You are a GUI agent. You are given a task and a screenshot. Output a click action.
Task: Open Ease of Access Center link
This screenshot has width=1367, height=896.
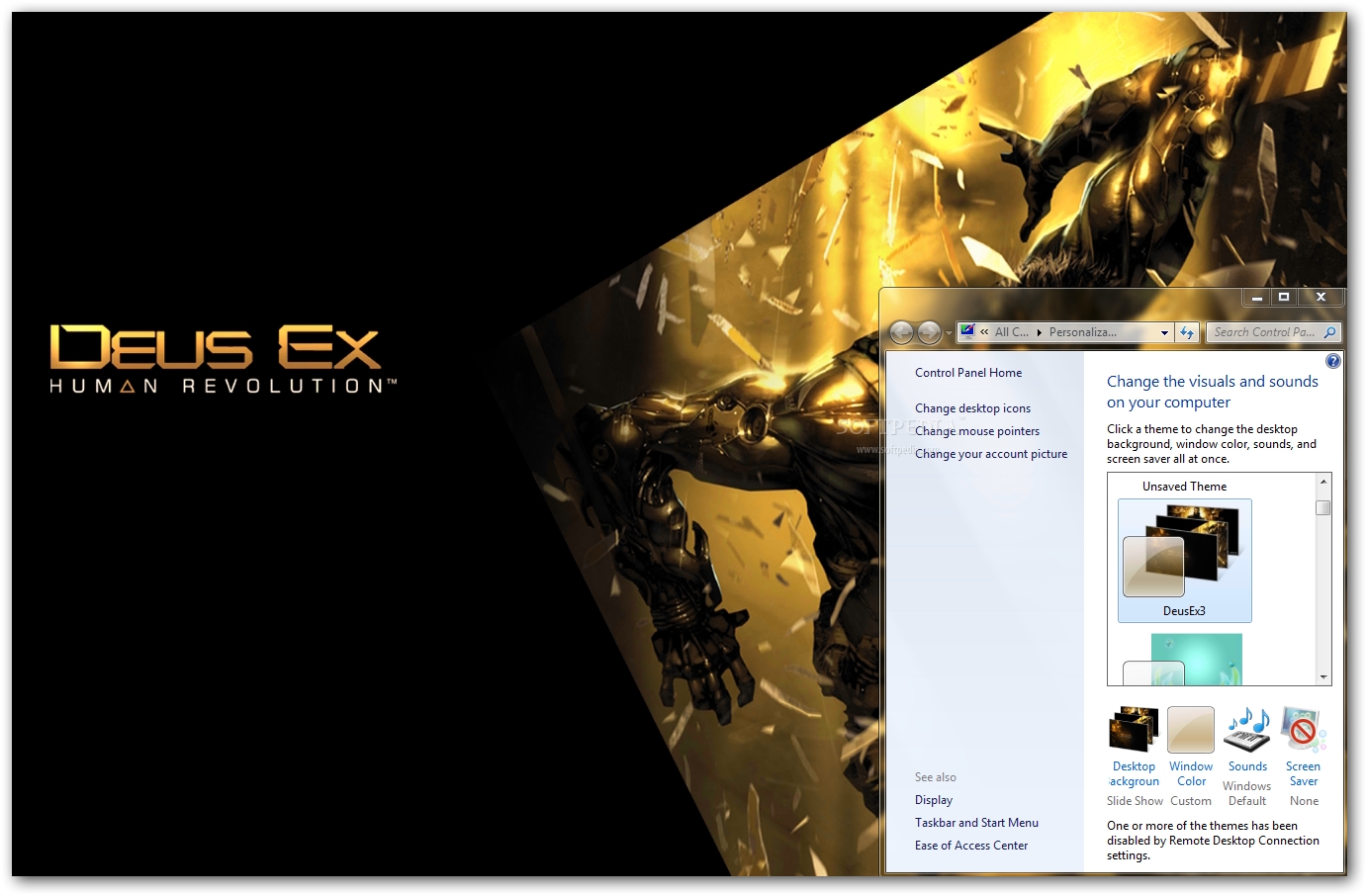[x=971, y=846]
